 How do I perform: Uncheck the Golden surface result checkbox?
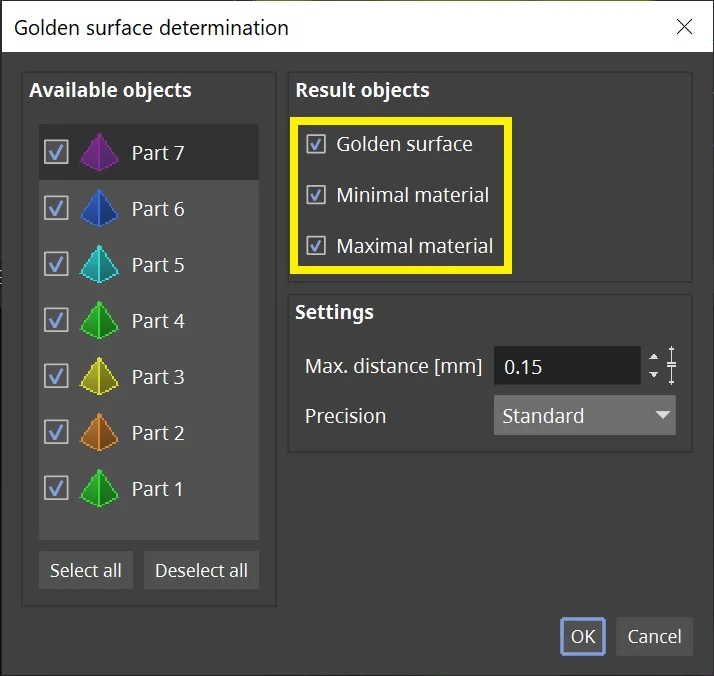[x=316, y=144]
